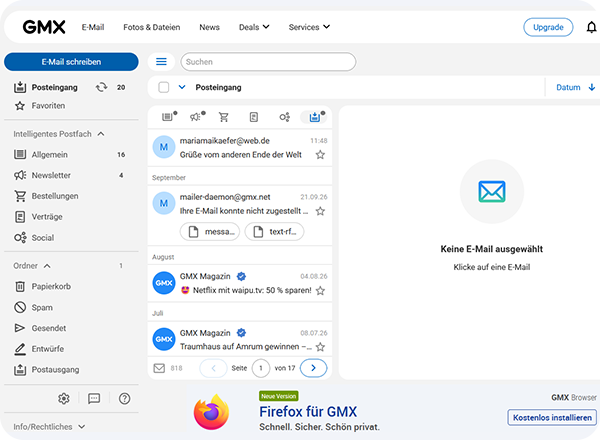
Task: Open GMX Magazin email dated 08.07.26
Action: coord(240,339)
